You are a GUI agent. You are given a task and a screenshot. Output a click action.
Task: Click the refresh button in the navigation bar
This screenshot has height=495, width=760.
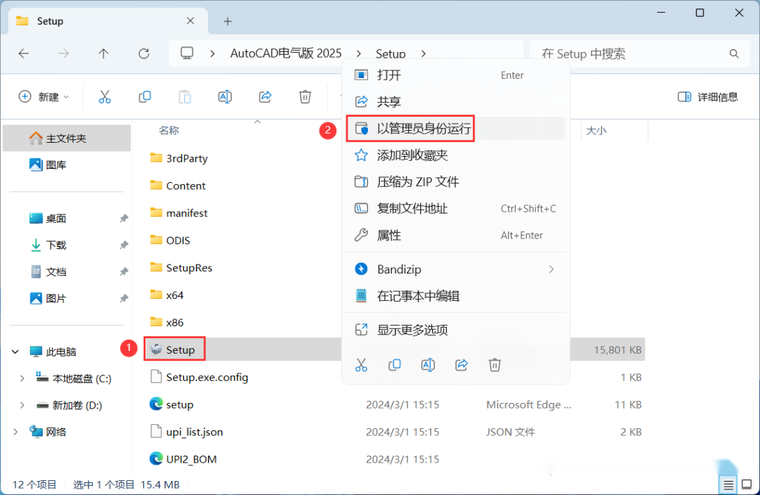144,53
